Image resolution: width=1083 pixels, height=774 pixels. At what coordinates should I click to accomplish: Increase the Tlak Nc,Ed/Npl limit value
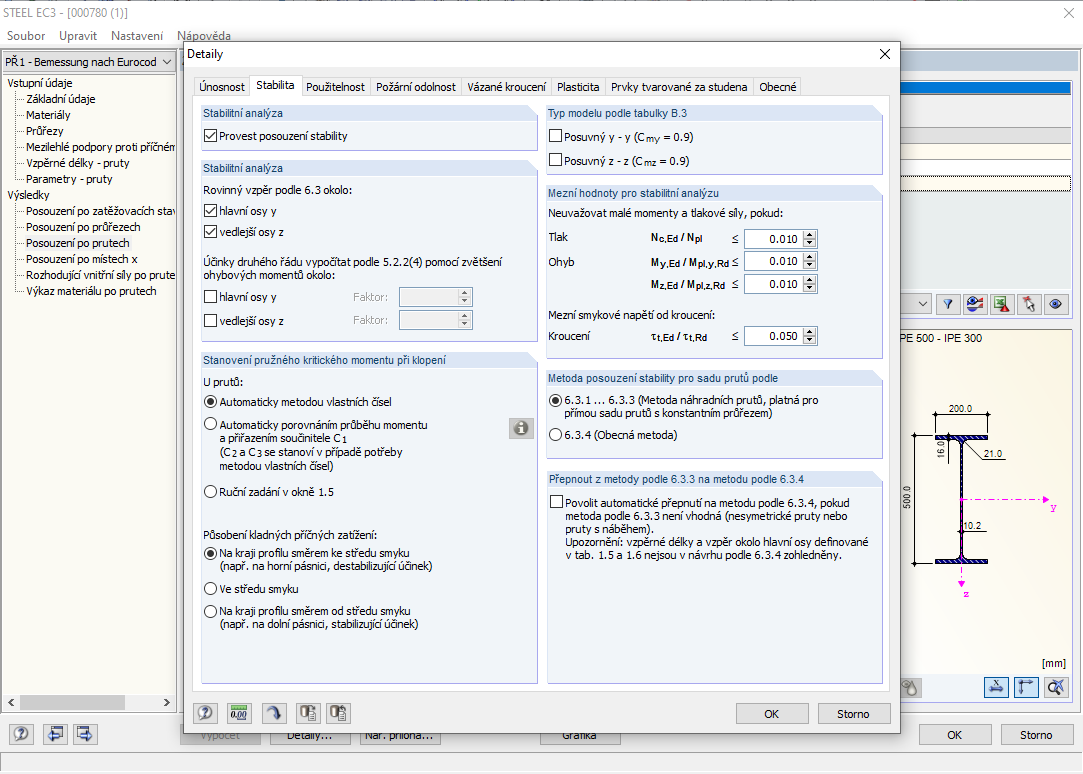point(810,235)
